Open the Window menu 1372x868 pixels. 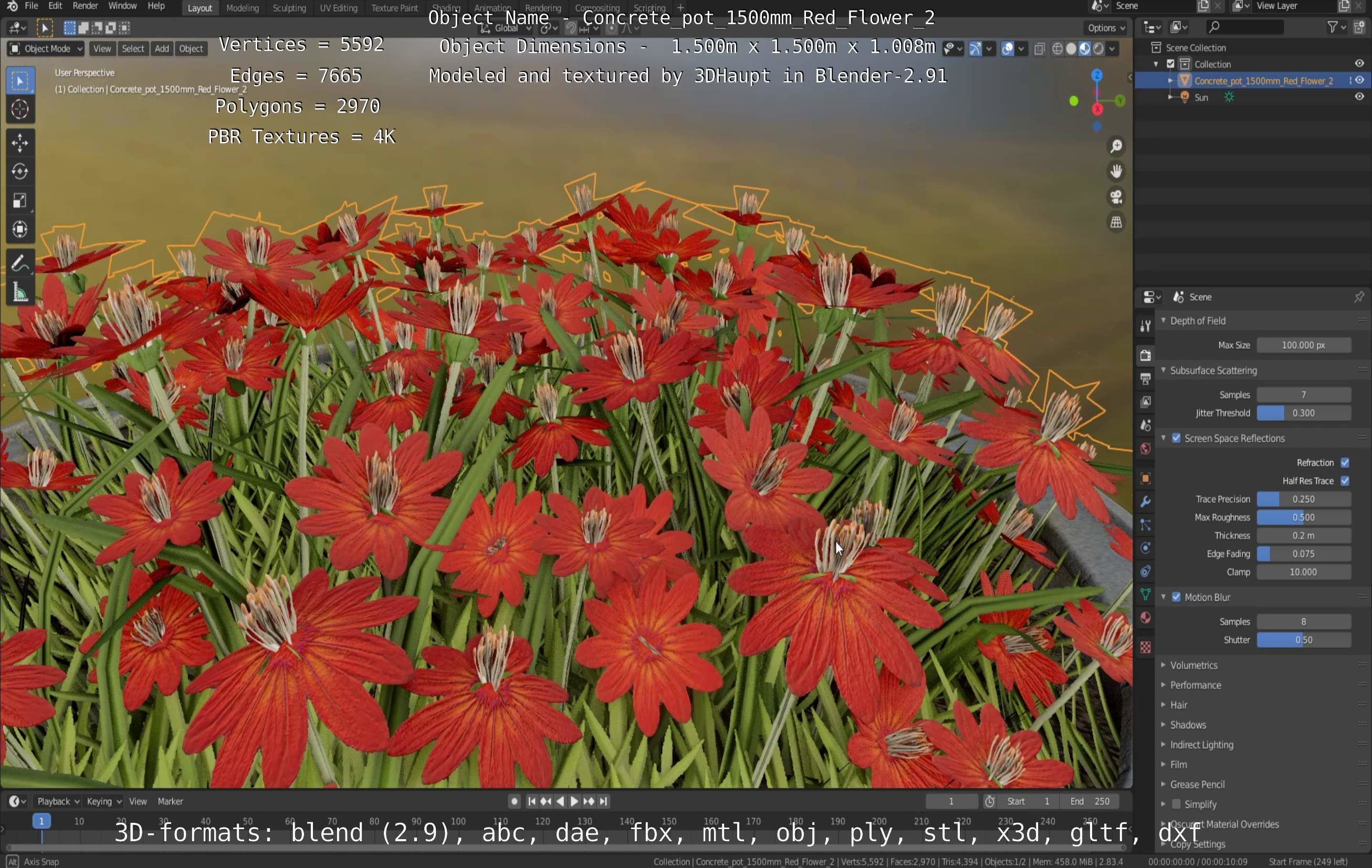(x=122, y=6)
